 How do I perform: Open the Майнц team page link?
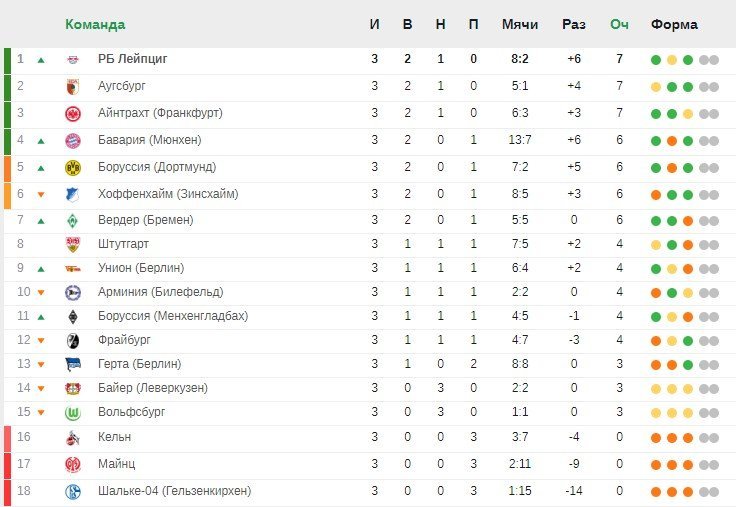116,464
